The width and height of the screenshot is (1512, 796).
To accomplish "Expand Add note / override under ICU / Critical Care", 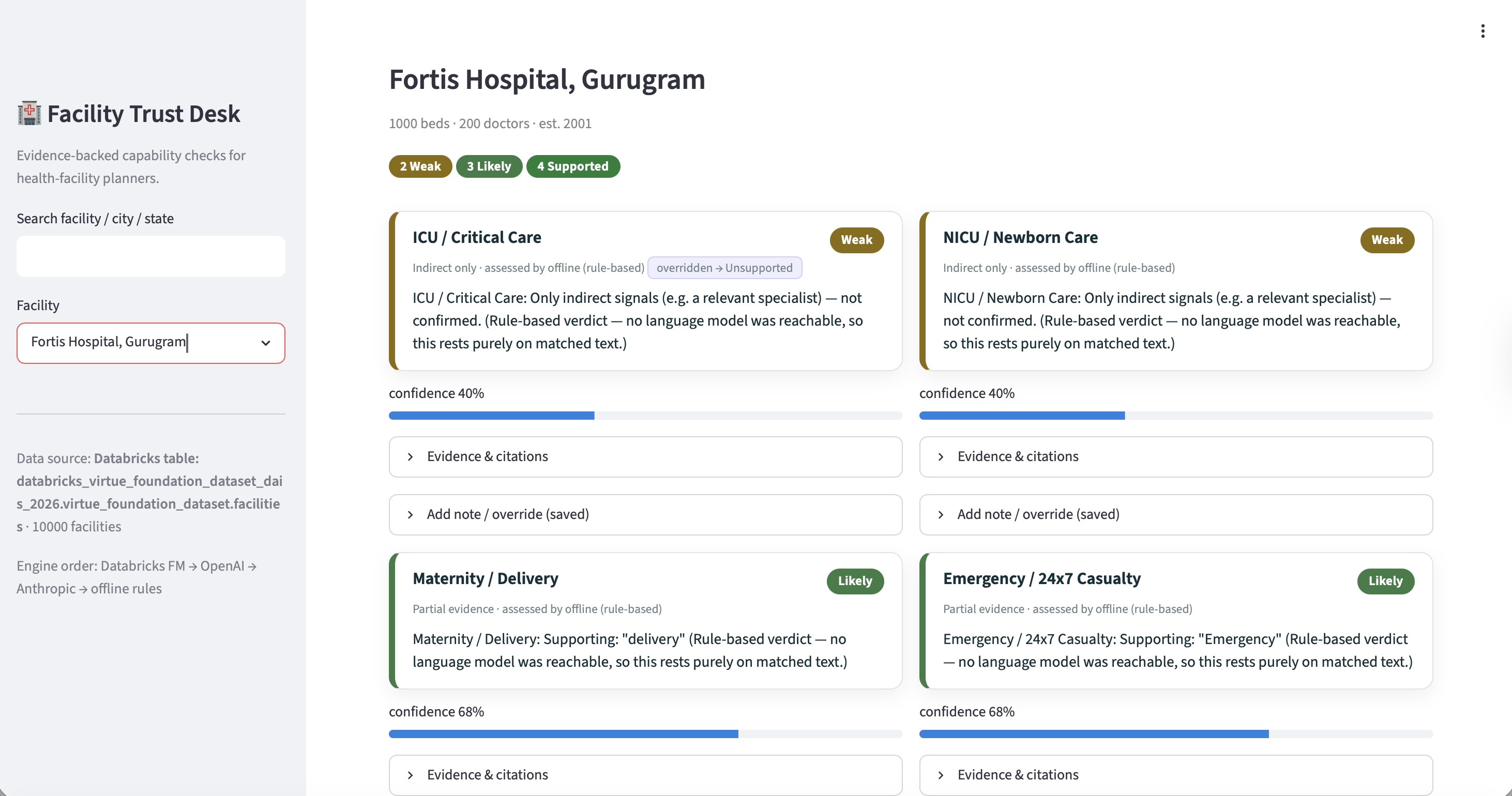I will pyautogui.click(x=645, y=514).
